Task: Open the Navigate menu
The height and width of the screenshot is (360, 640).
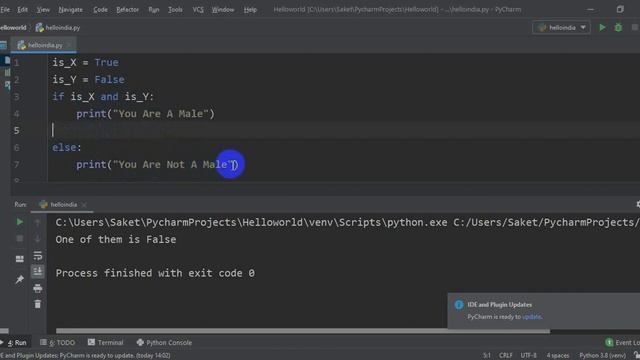Action: [70, 9]
